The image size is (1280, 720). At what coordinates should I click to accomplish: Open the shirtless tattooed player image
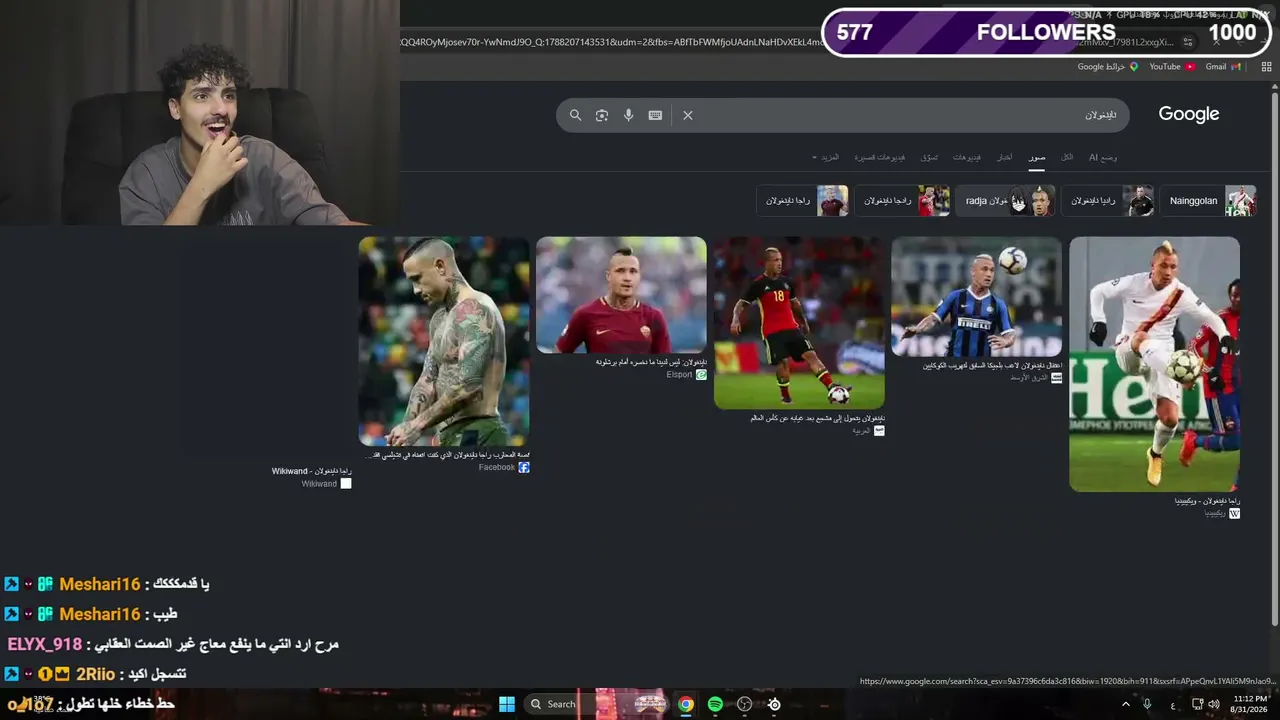click(444, 341)
